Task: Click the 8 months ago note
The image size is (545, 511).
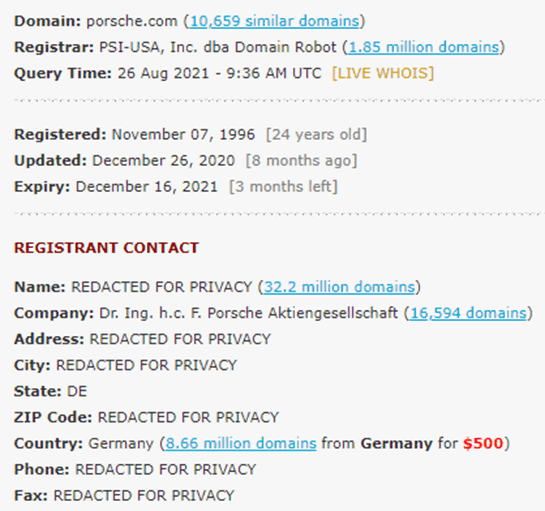Action: (x=301, y=161)
